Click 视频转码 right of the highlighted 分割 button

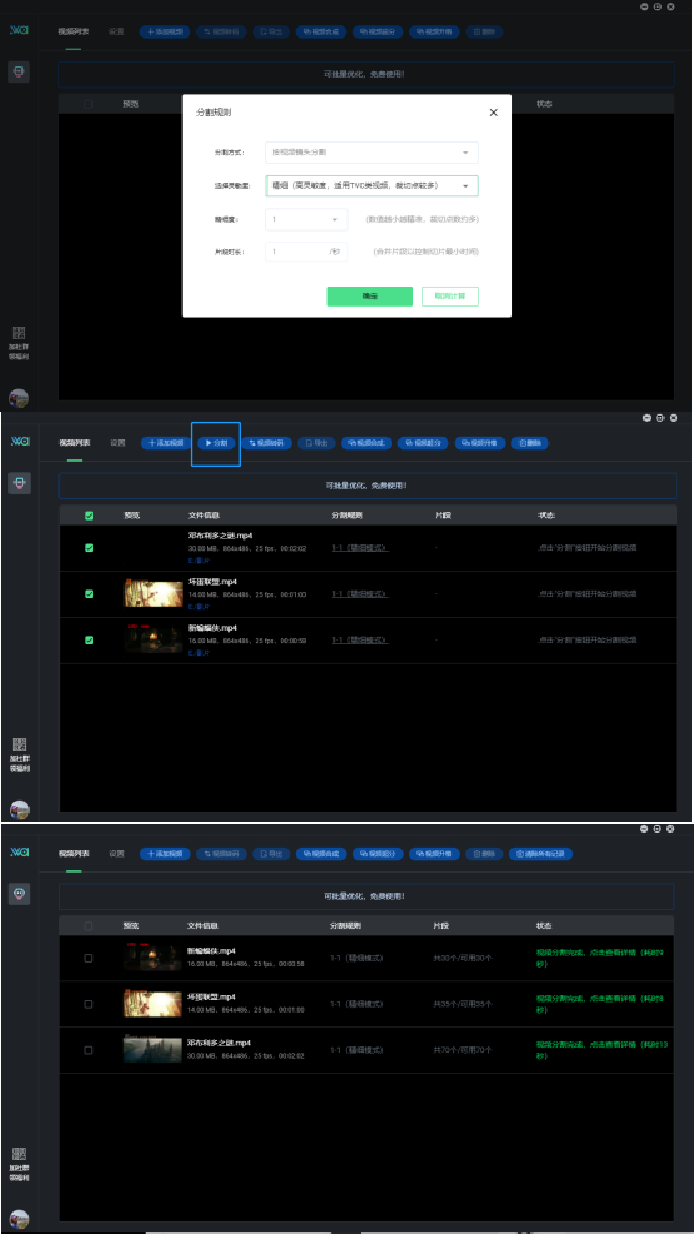tap(266, 443)
